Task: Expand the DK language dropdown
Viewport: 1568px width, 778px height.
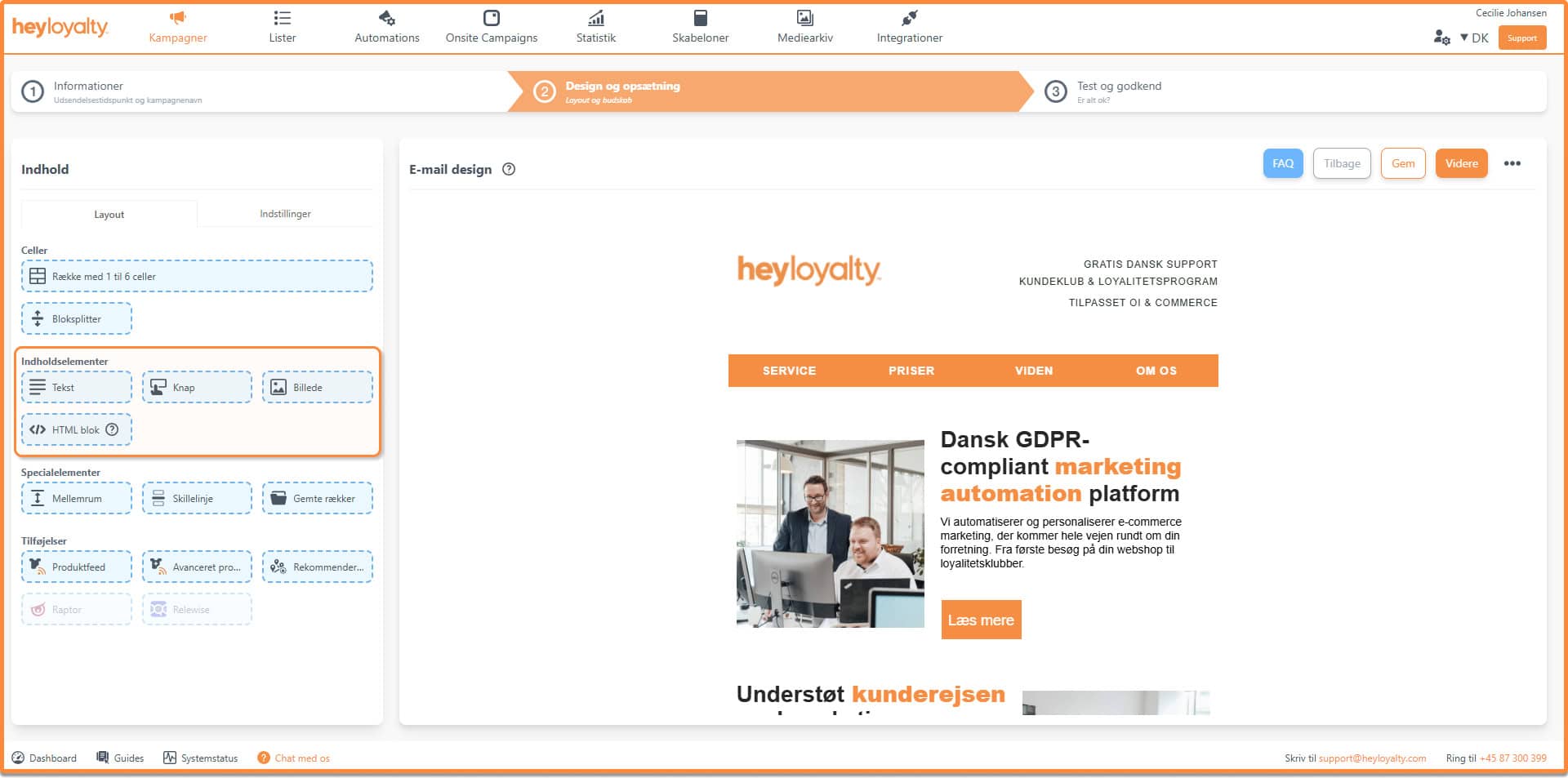Action: 1474,38
